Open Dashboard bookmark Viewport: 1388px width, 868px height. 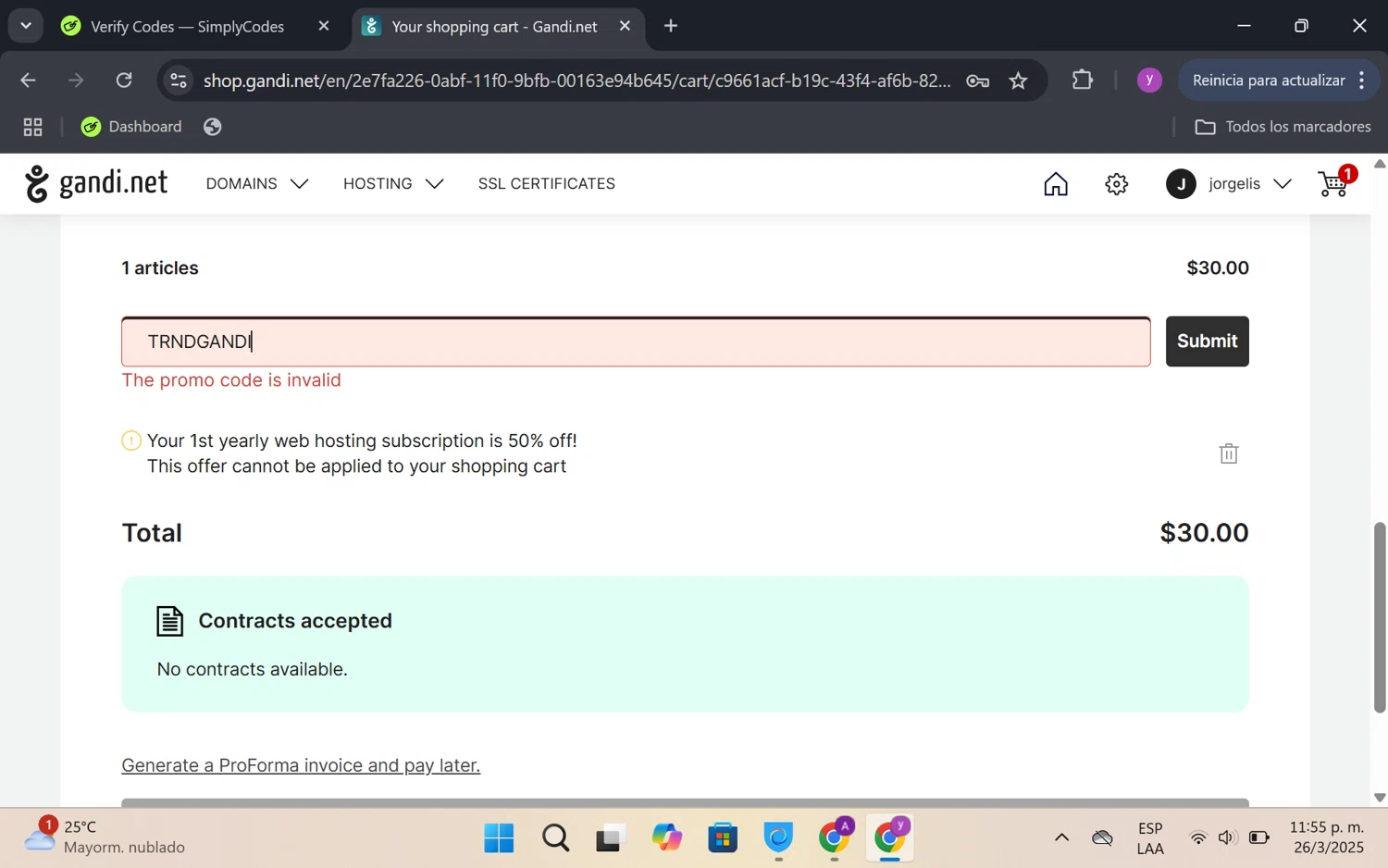click(131, 127)
